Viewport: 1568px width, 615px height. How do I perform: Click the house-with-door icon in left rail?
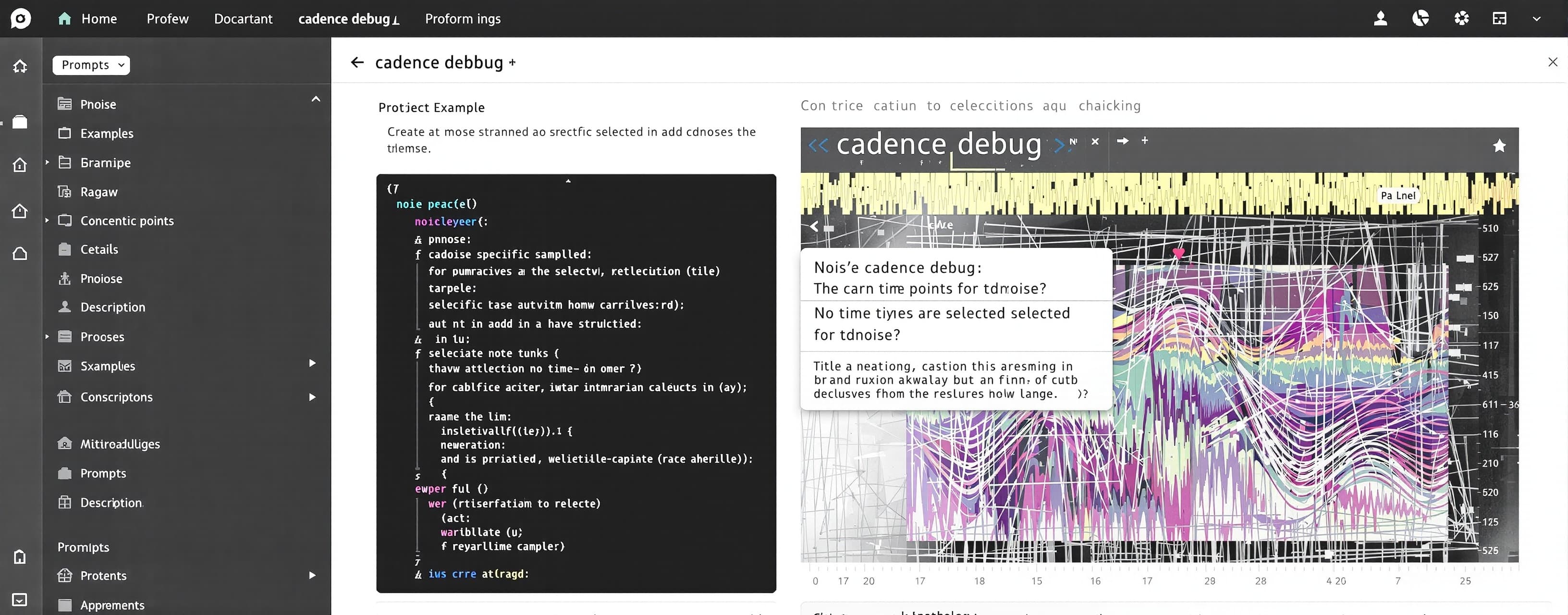point(20,164)
